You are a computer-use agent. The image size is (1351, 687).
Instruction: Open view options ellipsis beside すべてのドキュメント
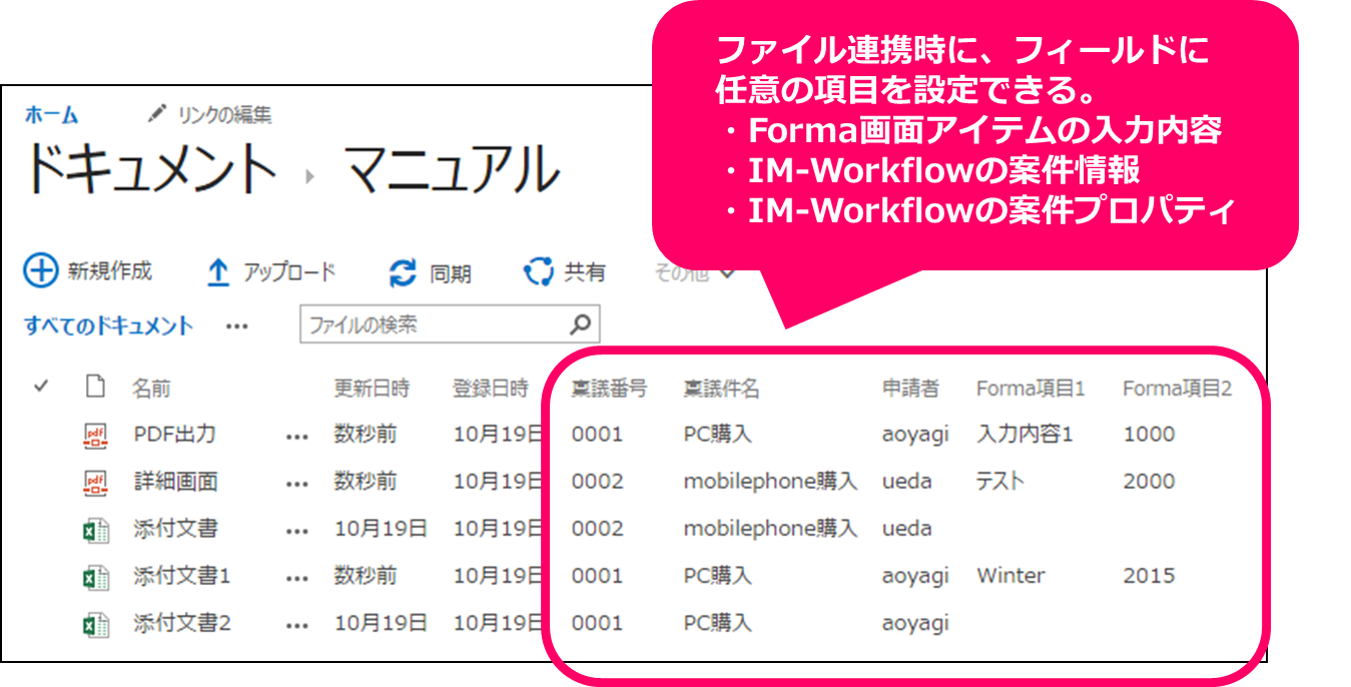[236, 326]
